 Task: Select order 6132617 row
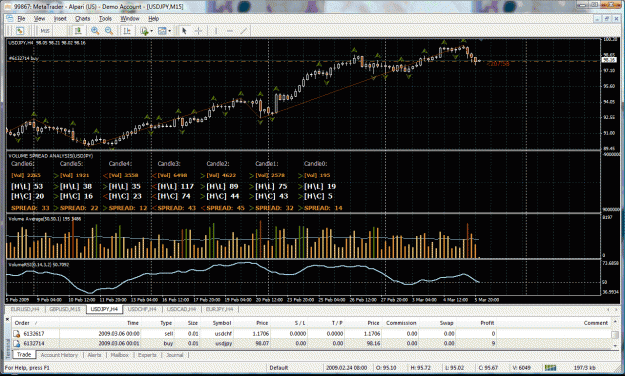pyautogui.click(x=311, y=334)
